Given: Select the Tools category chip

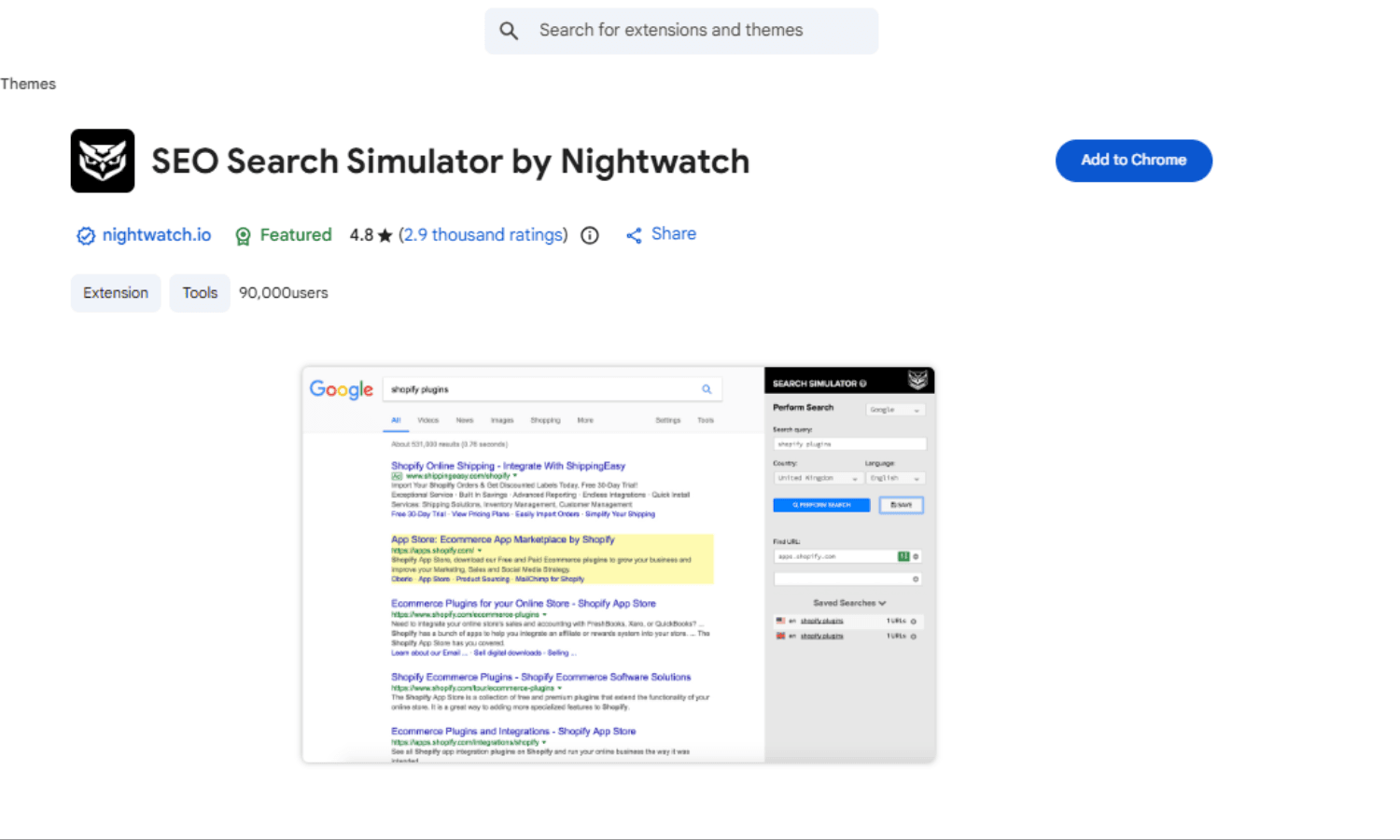Looking at the screenshot, I should [200, 293].
